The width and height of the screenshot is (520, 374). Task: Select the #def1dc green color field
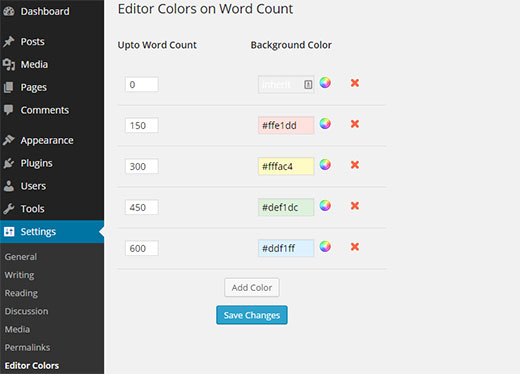click(286, 207)
